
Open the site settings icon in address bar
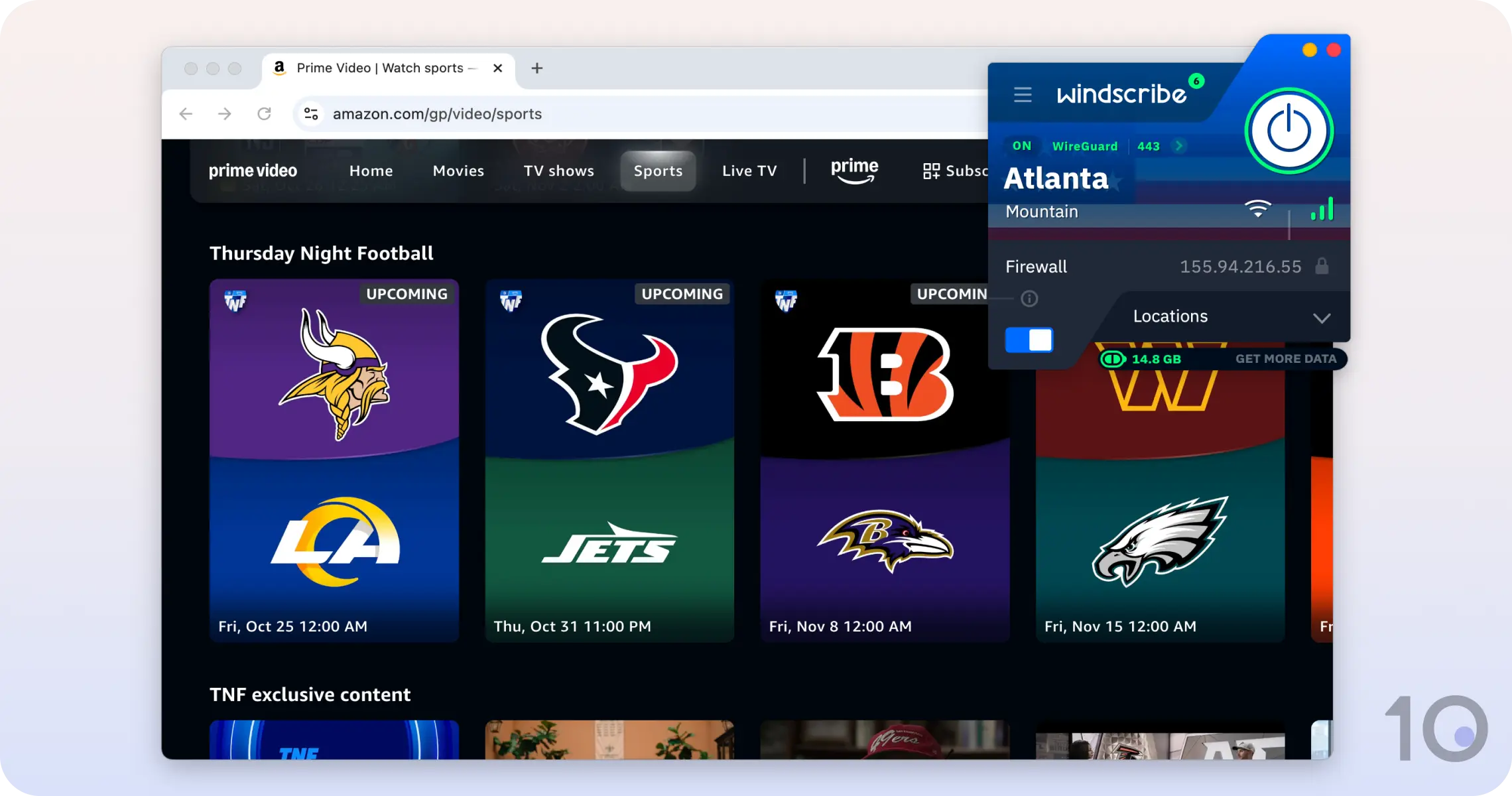point(311,114)
